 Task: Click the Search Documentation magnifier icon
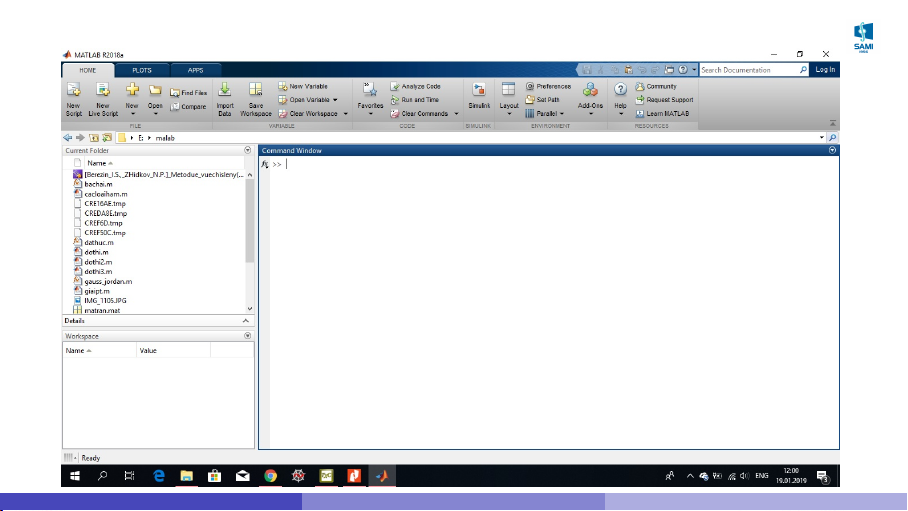(x=803, y=70)
